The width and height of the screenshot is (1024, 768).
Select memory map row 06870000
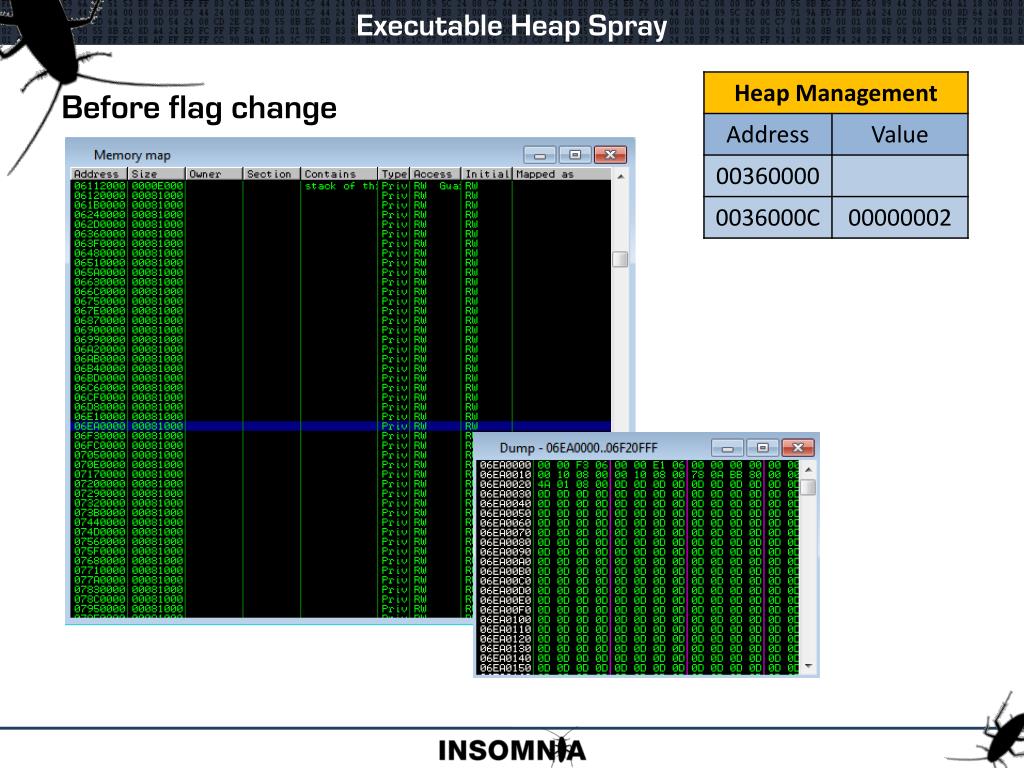tap(341, 320)
